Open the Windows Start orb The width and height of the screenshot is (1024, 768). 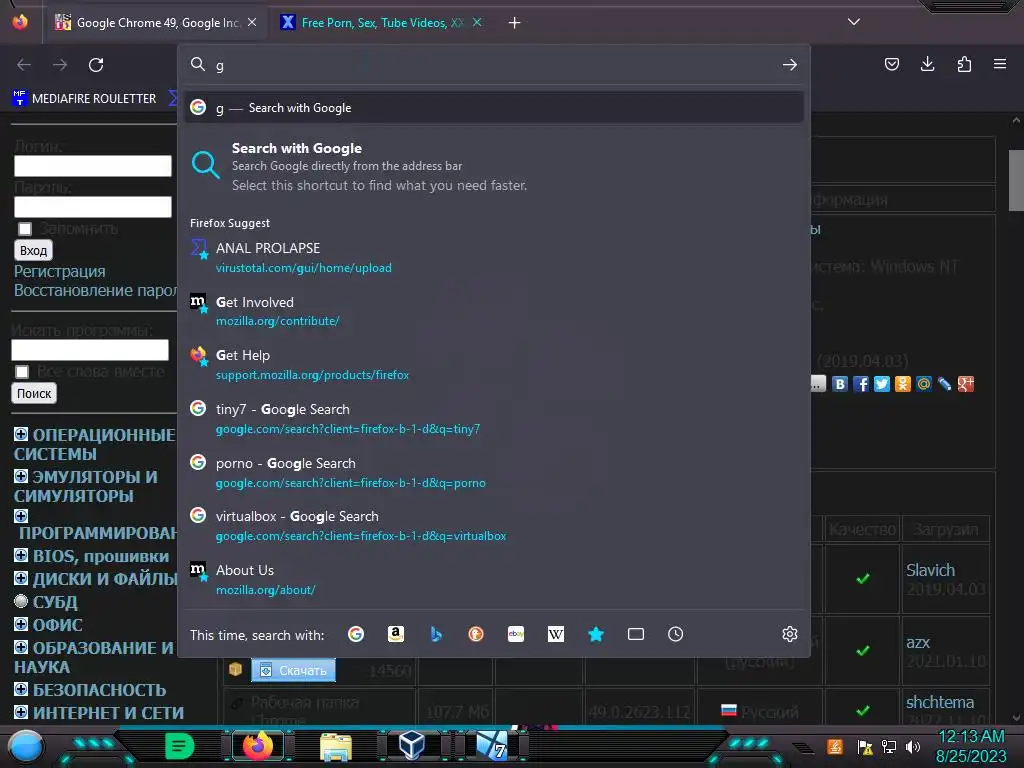(26, 746)
